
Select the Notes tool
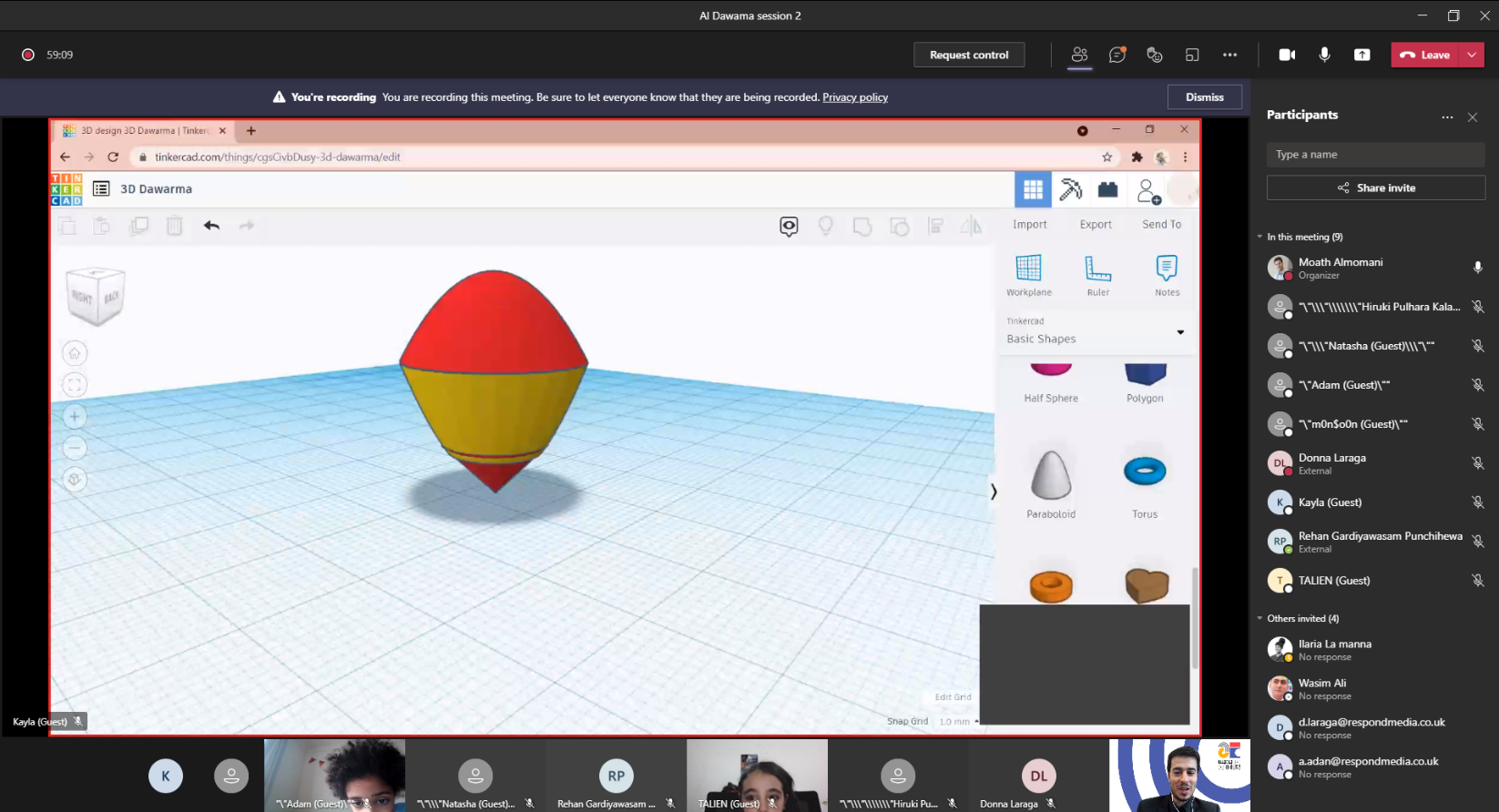(1168, 276)
